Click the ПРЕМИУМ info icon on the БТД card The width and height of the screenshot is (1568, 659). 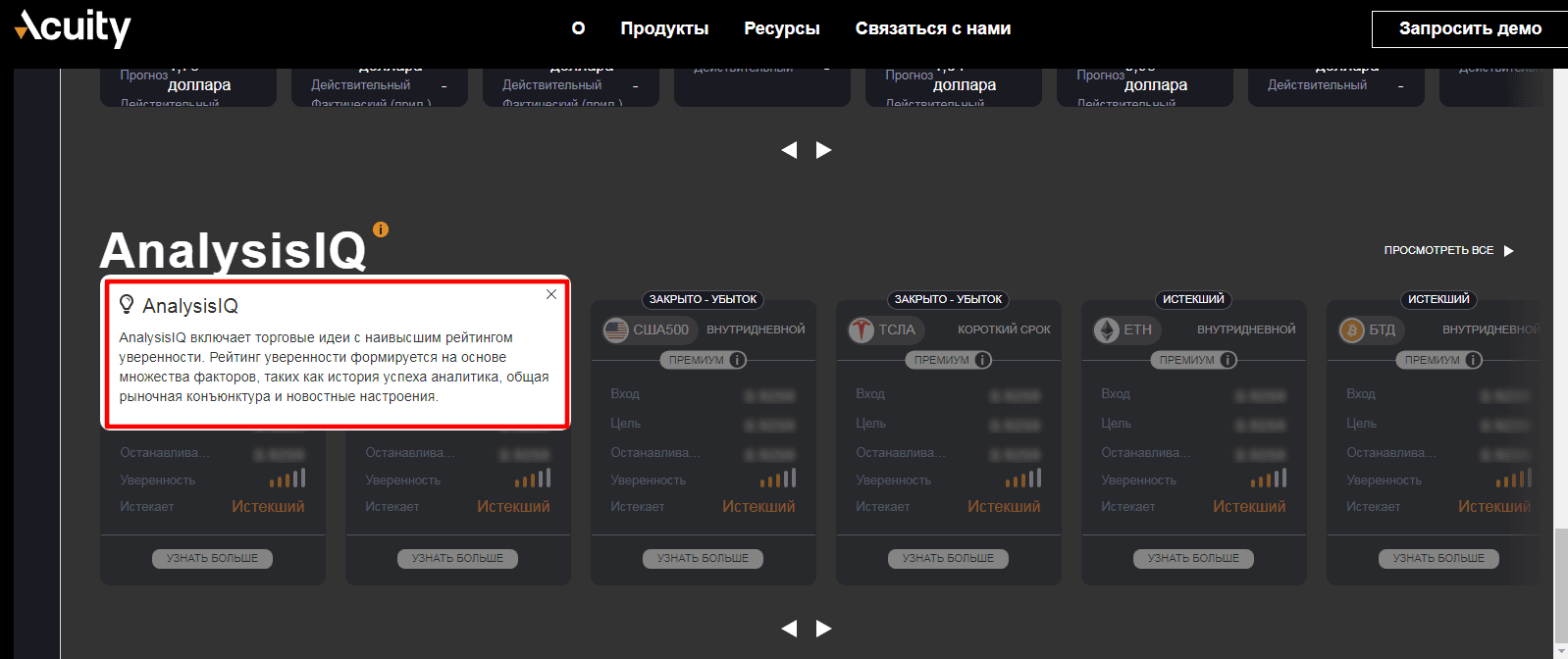1473,360
